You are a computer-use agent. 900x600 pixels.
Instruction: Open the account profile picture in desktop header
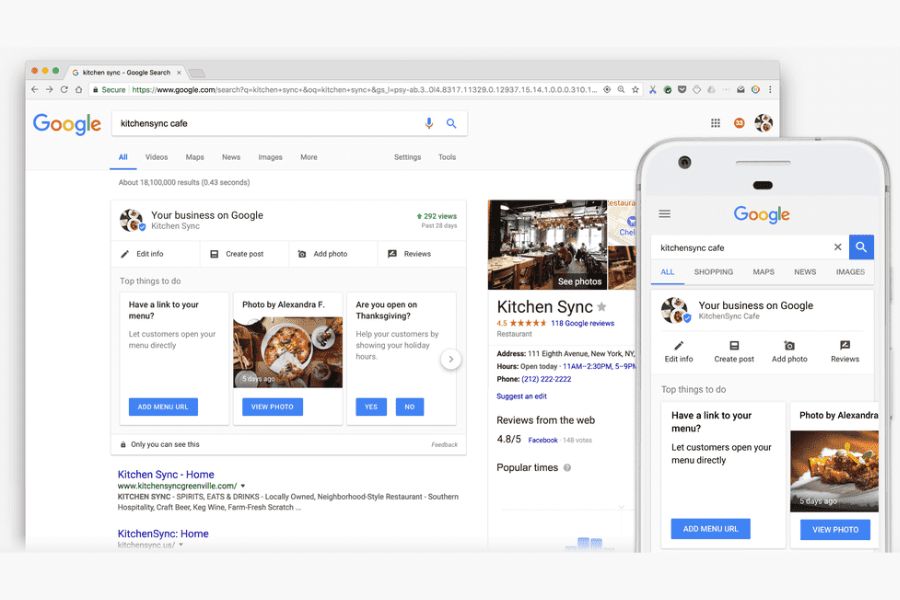[763, 123]
